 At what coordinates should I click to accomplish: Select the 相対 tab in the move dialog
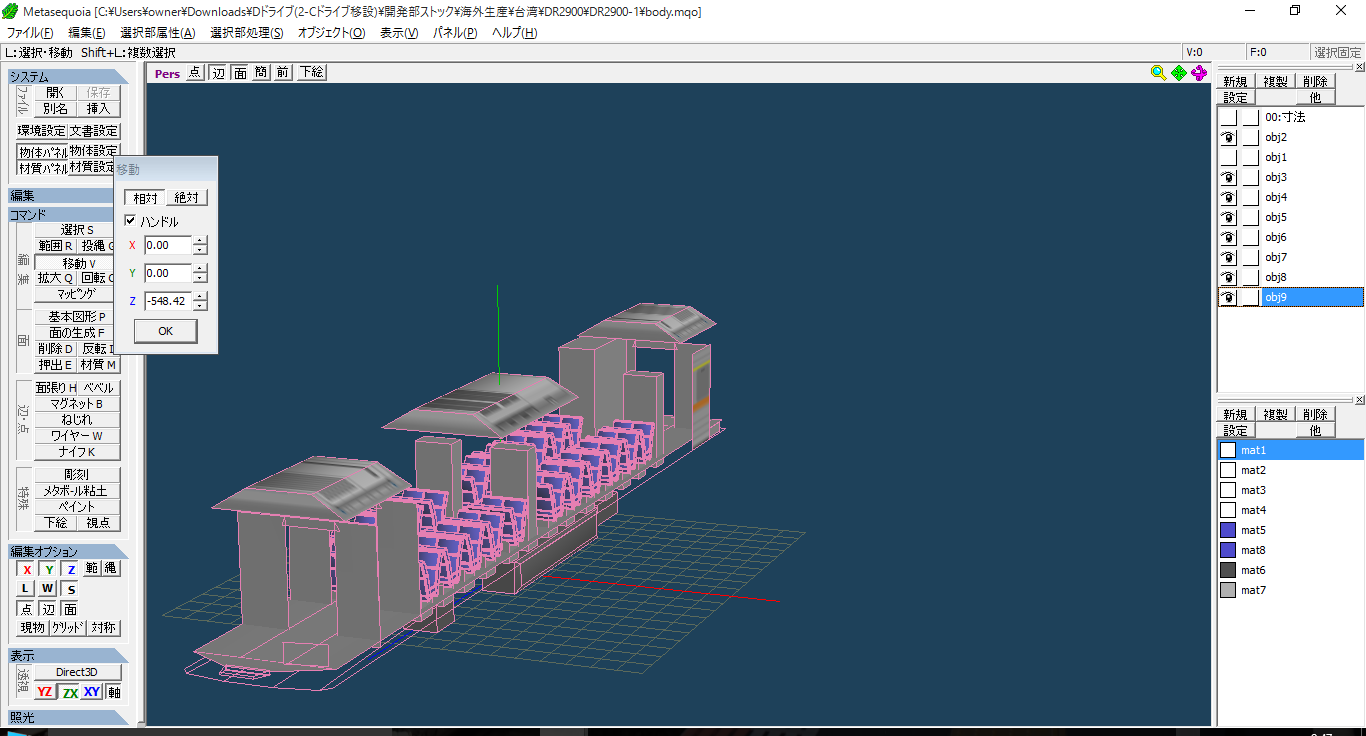(x=145, y=198)
